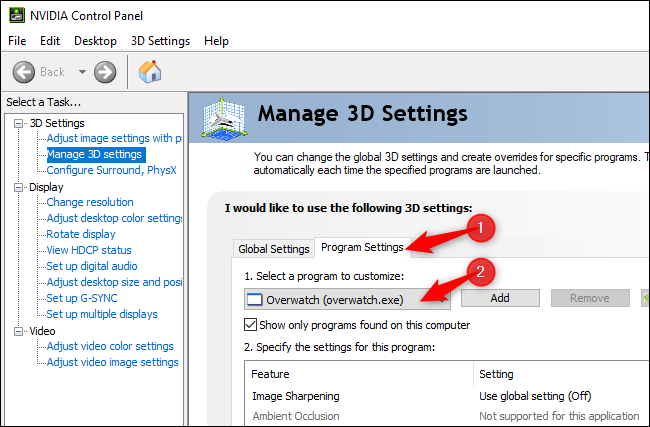Toggle 'Show only programs found on this computer'

[252, 325]
